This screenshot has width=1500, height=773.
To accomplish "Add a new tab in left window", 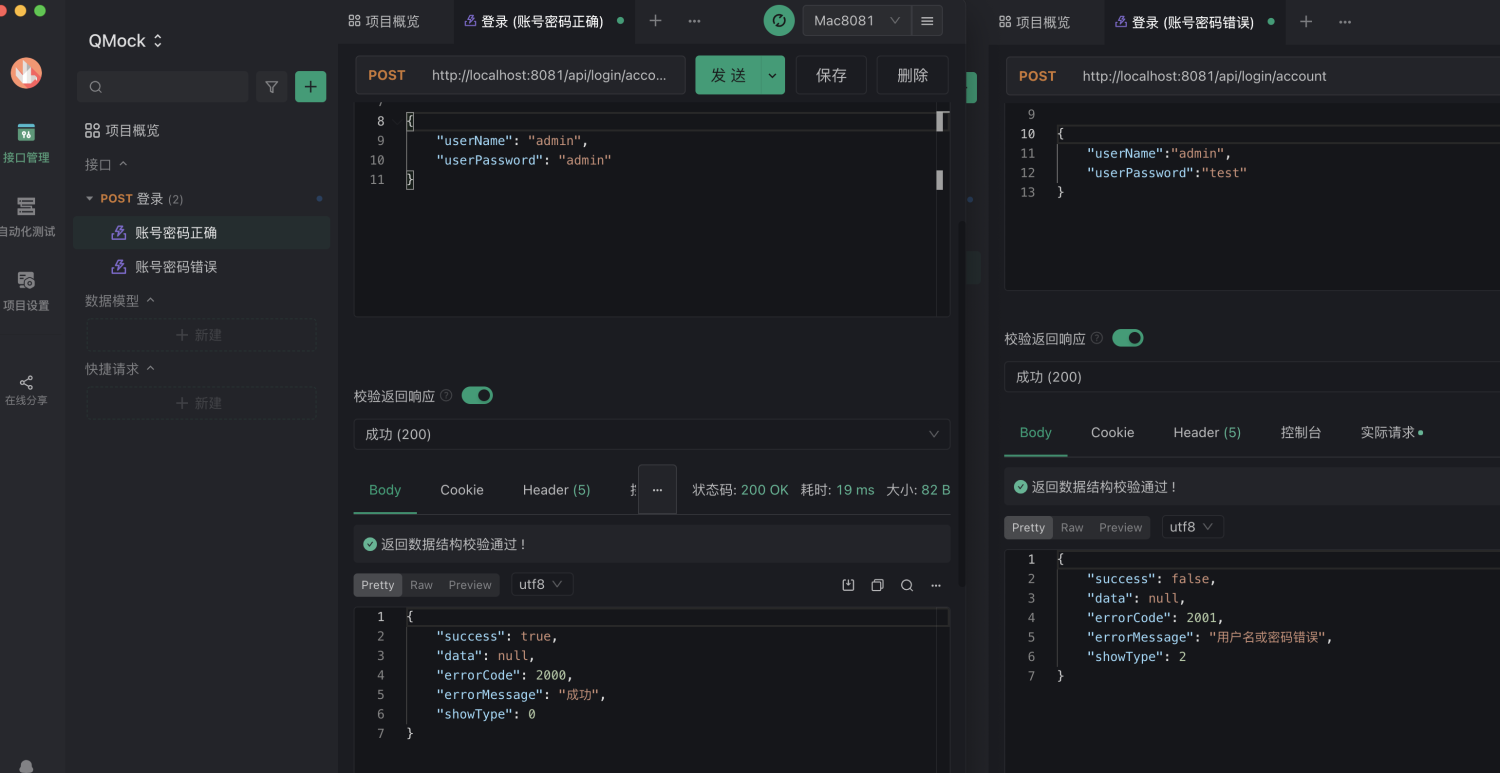I will (655, 21).
